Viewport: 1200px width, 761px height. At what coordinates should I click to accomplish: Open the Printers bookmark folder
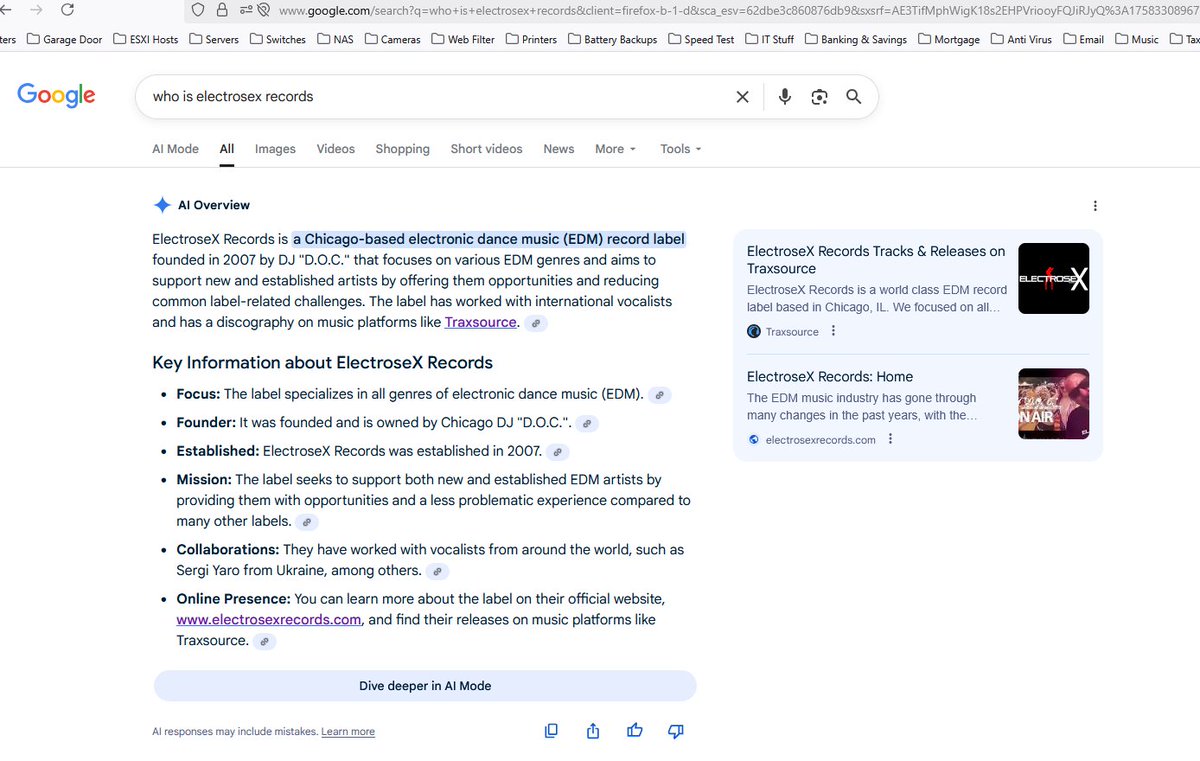[x=531, y=39]
